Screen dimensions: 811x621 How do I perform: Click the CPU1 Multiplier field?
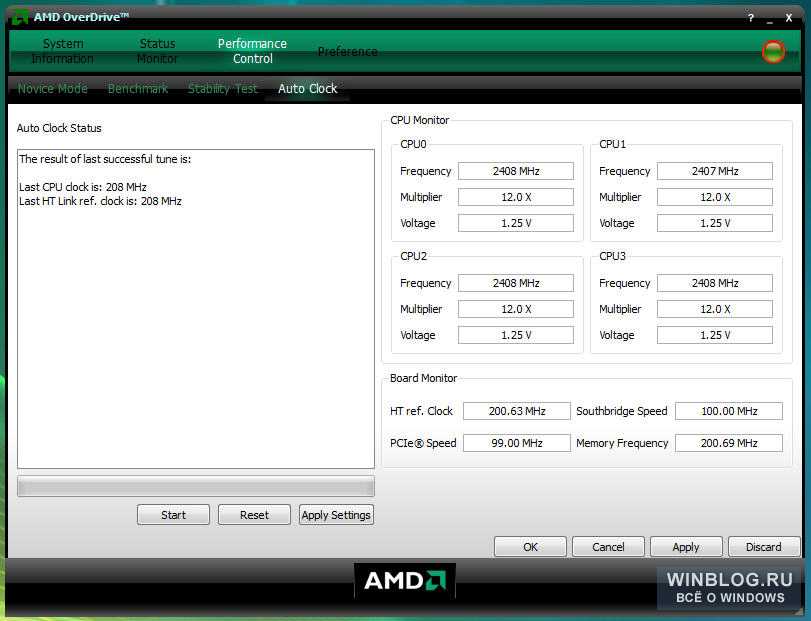tap(715, 197)
